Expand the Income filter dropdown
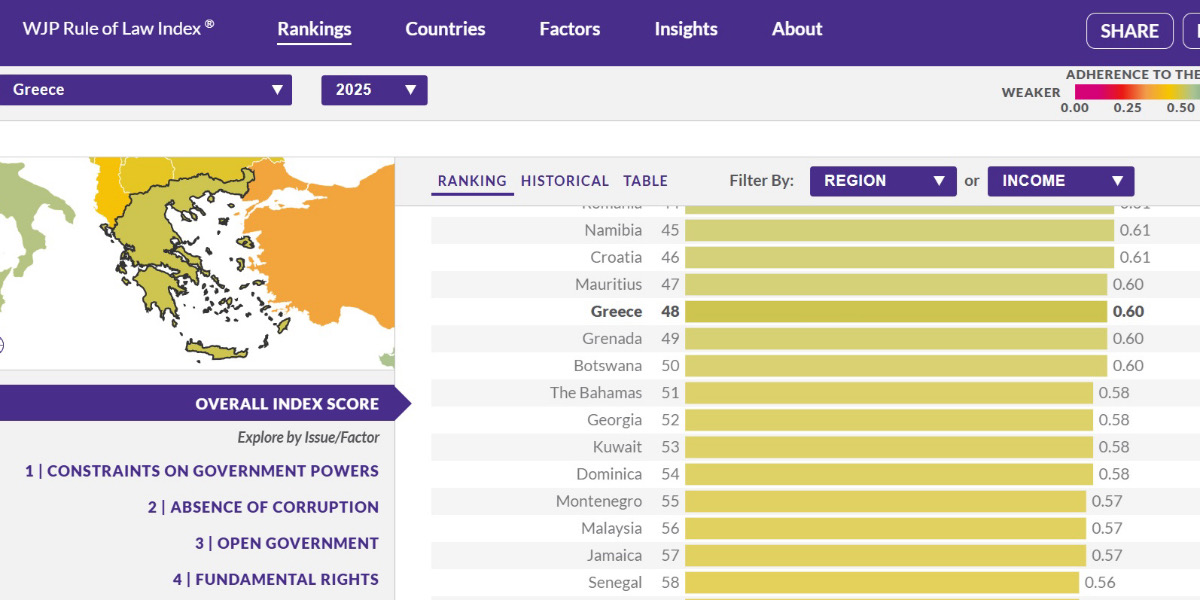 [x=1060, y=181]
